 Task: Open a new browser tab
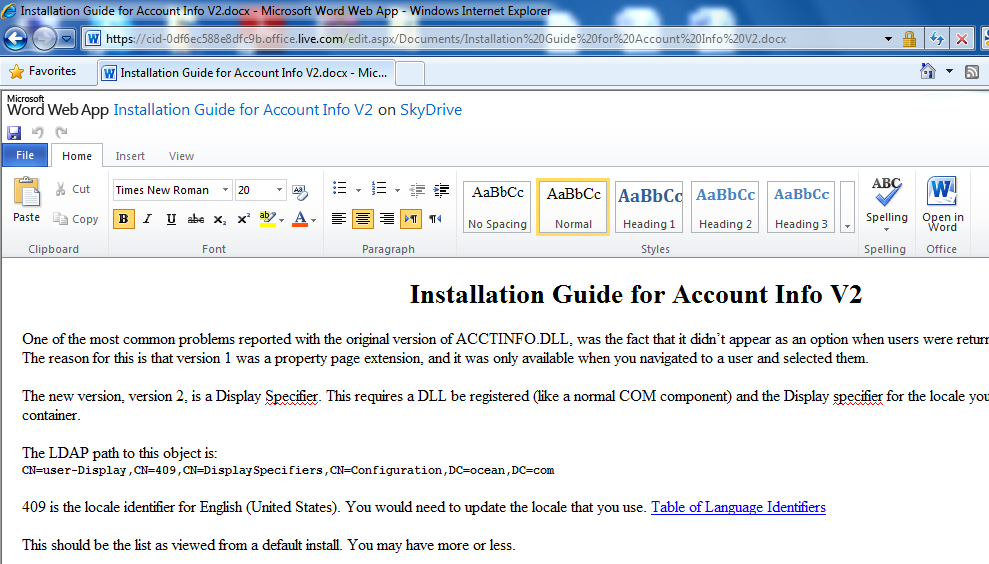[410, 74]
